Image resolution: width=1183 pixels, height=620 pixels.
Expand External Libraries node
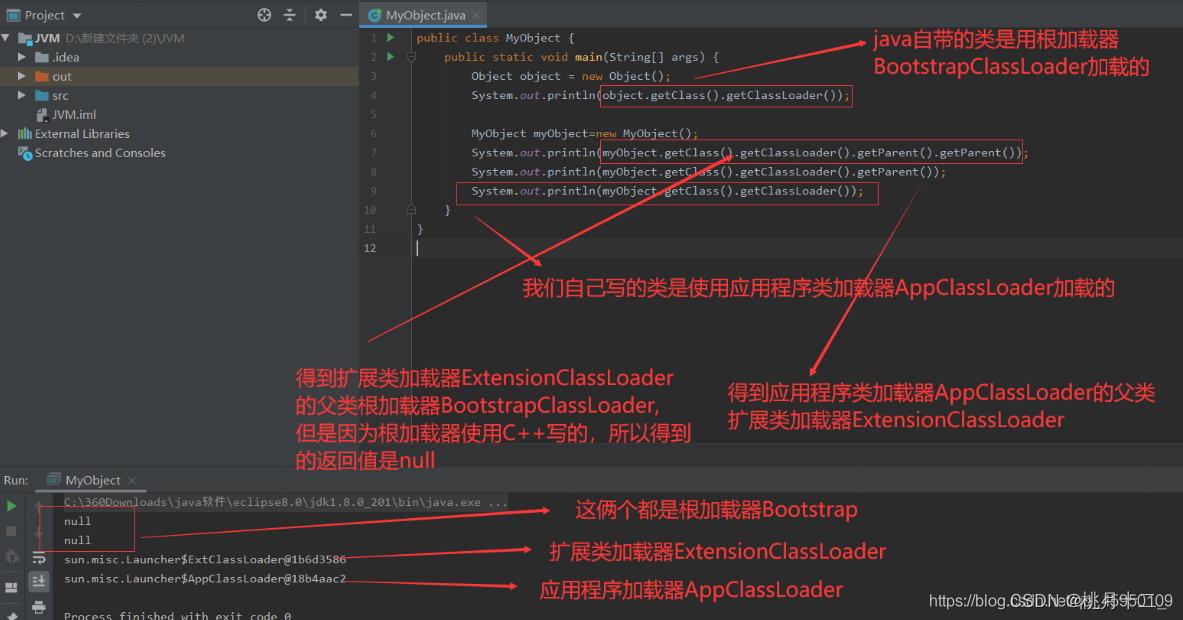coord(5,134)
